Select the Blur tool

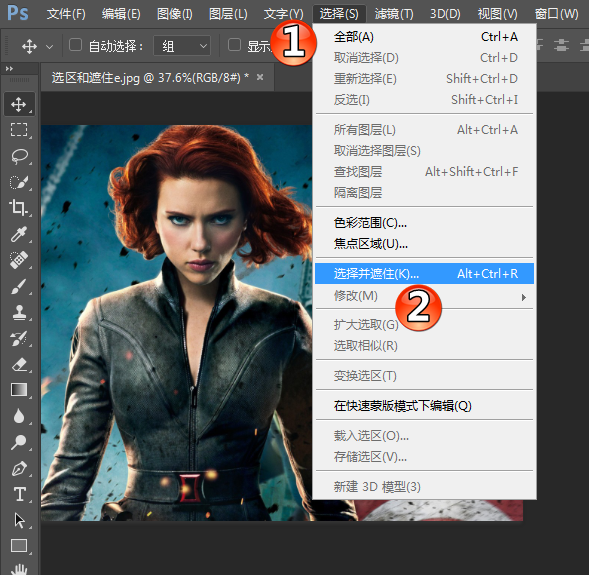(x=19, y=416)
